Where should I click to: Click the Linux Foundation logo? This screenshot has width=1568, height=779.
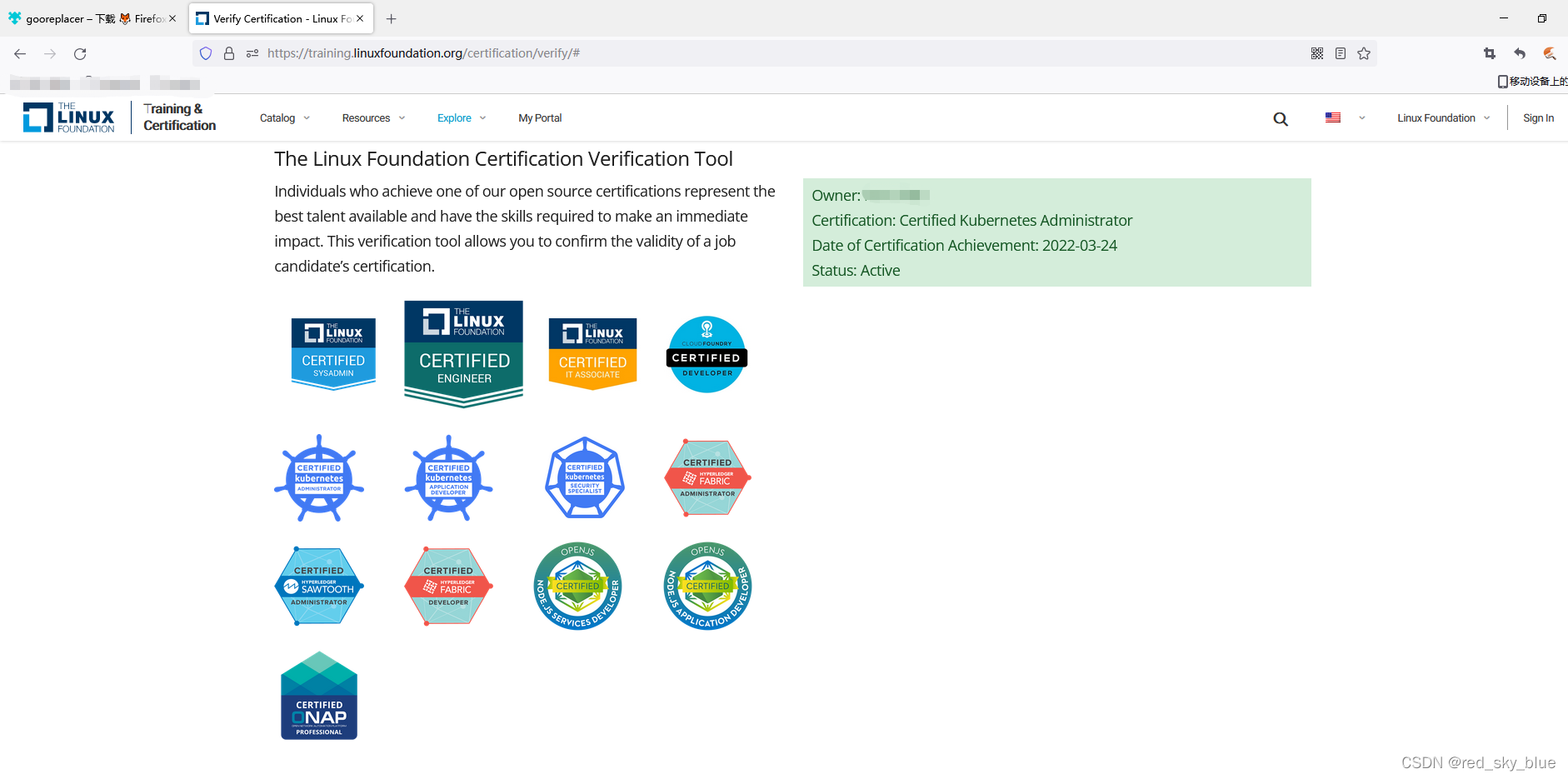[x=69, y=117]
